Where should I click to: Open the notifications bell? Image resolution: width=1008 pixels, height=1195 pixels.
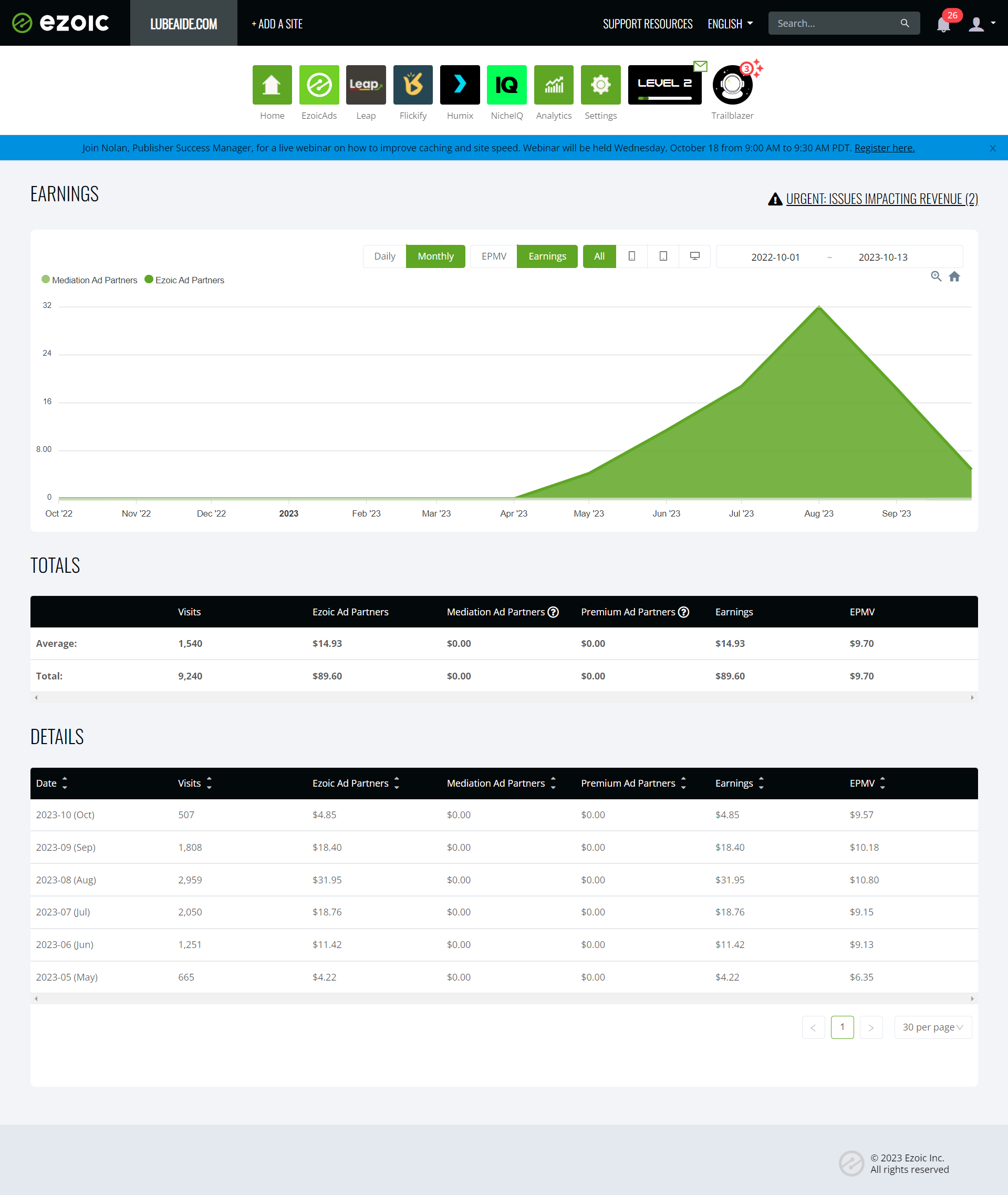pos(943,24)
